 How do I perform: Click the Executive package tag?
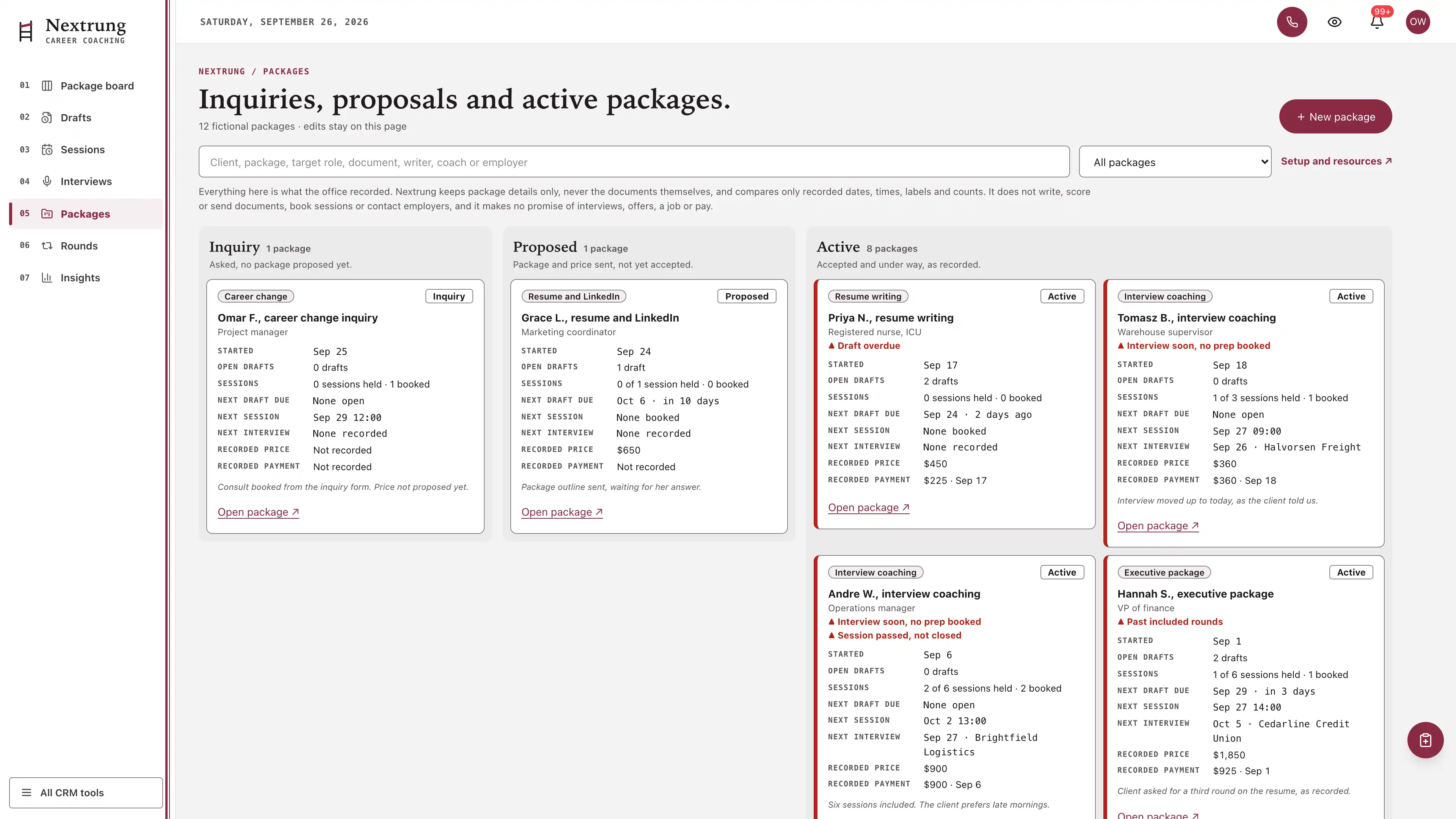[1164, 573]
